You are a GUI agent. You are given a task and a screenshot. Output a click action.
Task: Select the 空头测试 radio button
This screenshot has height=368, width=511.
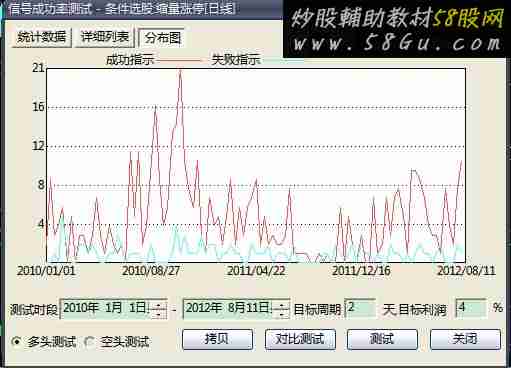(89, 341)
